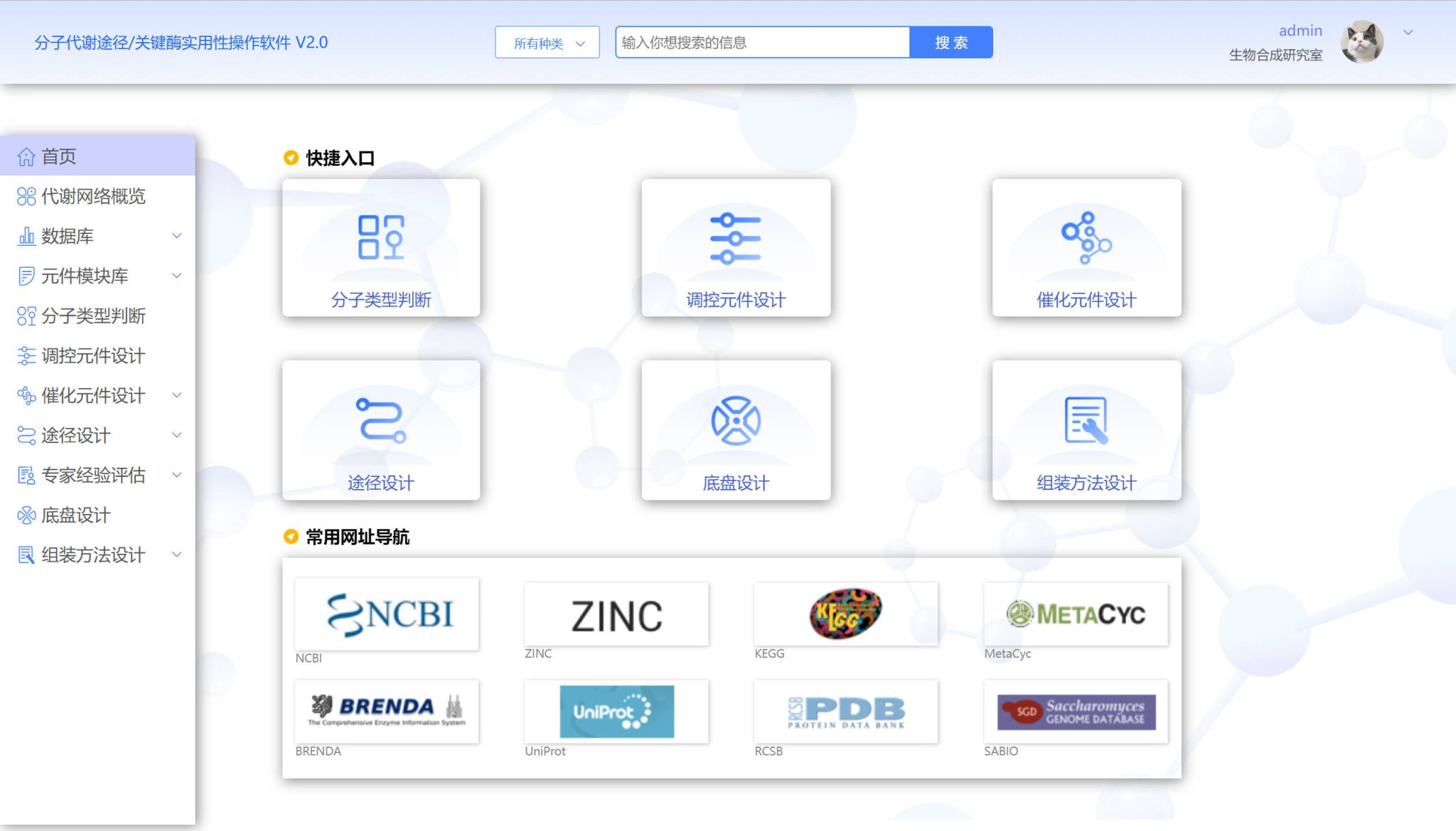Click the 催化元件设计 molecule icon card
Screen dimensions: 1456x831
(x=1086, y=238)
